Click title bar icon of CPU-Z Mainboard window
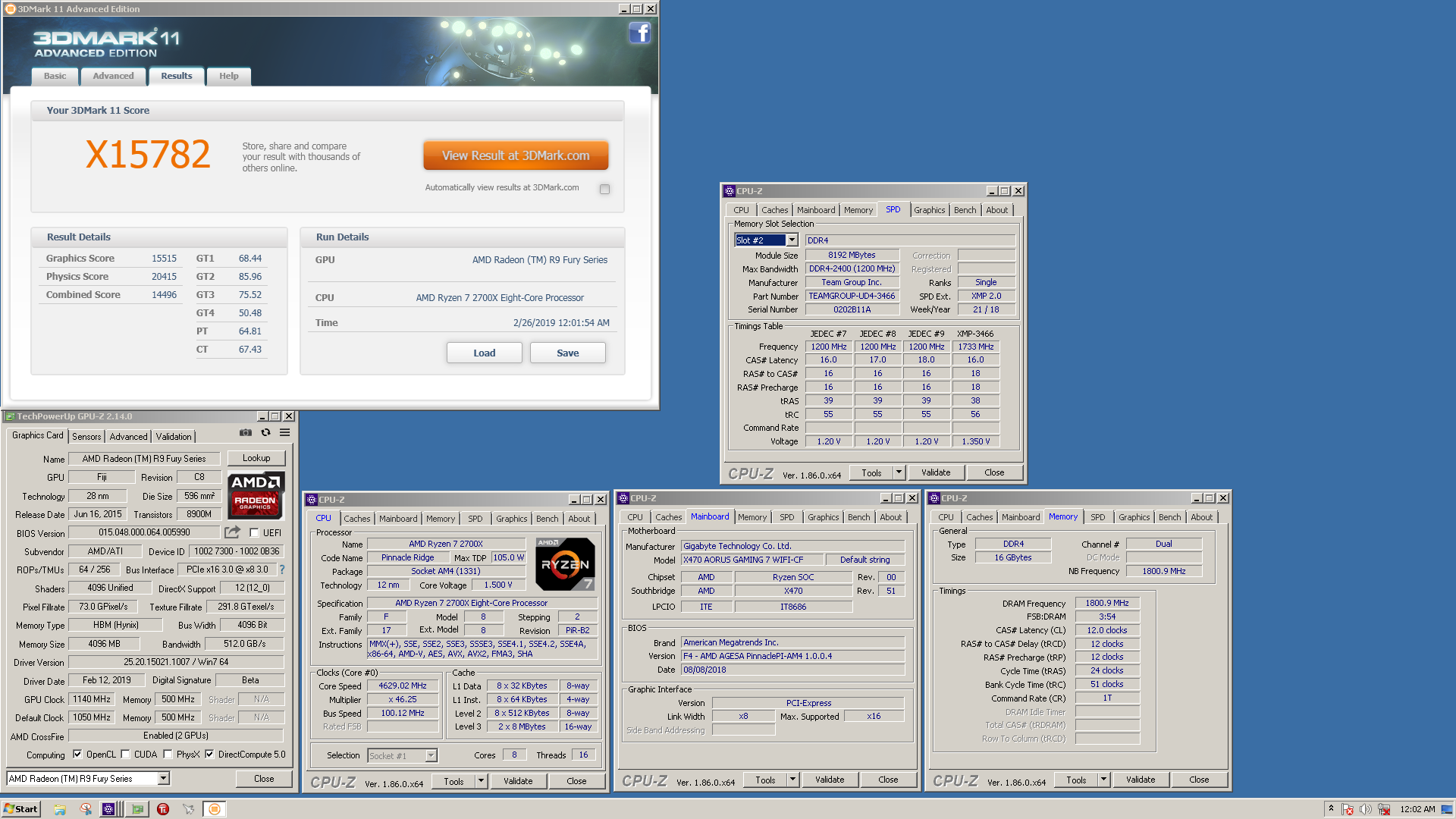1456x819 pixels. pyautogui.click(x=623, y=498)
